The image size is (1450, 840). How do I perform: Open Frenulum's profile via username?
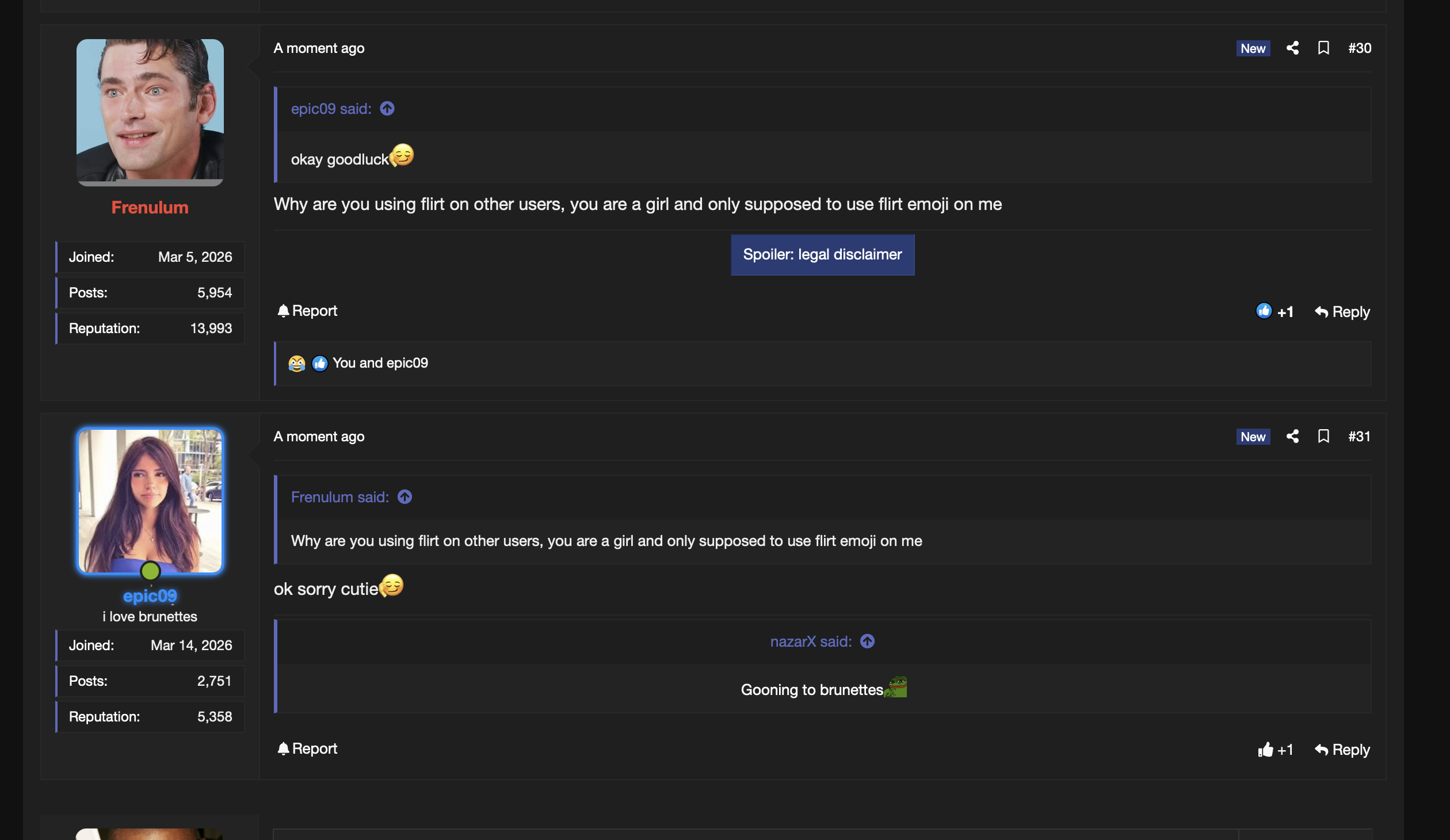coord(150,207)
